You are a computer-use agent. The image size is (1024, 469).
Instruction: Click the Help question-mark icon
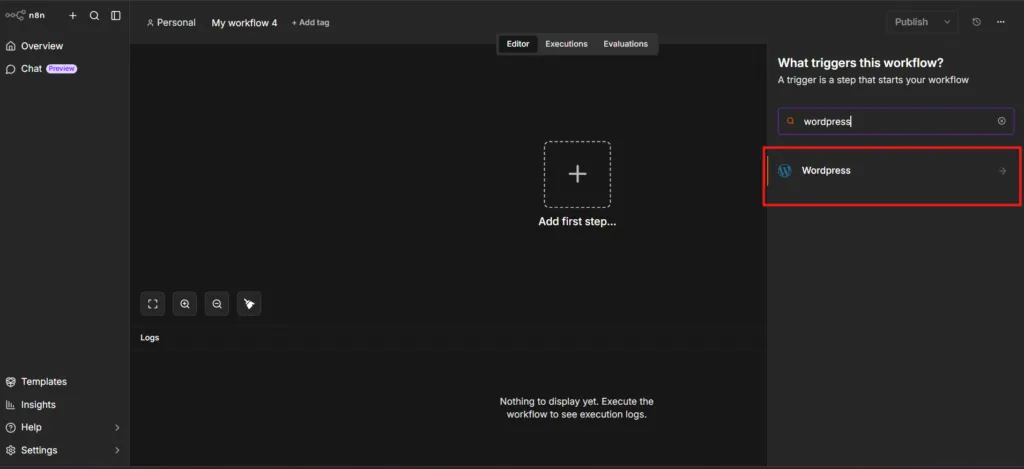click(x=10, y=427)
